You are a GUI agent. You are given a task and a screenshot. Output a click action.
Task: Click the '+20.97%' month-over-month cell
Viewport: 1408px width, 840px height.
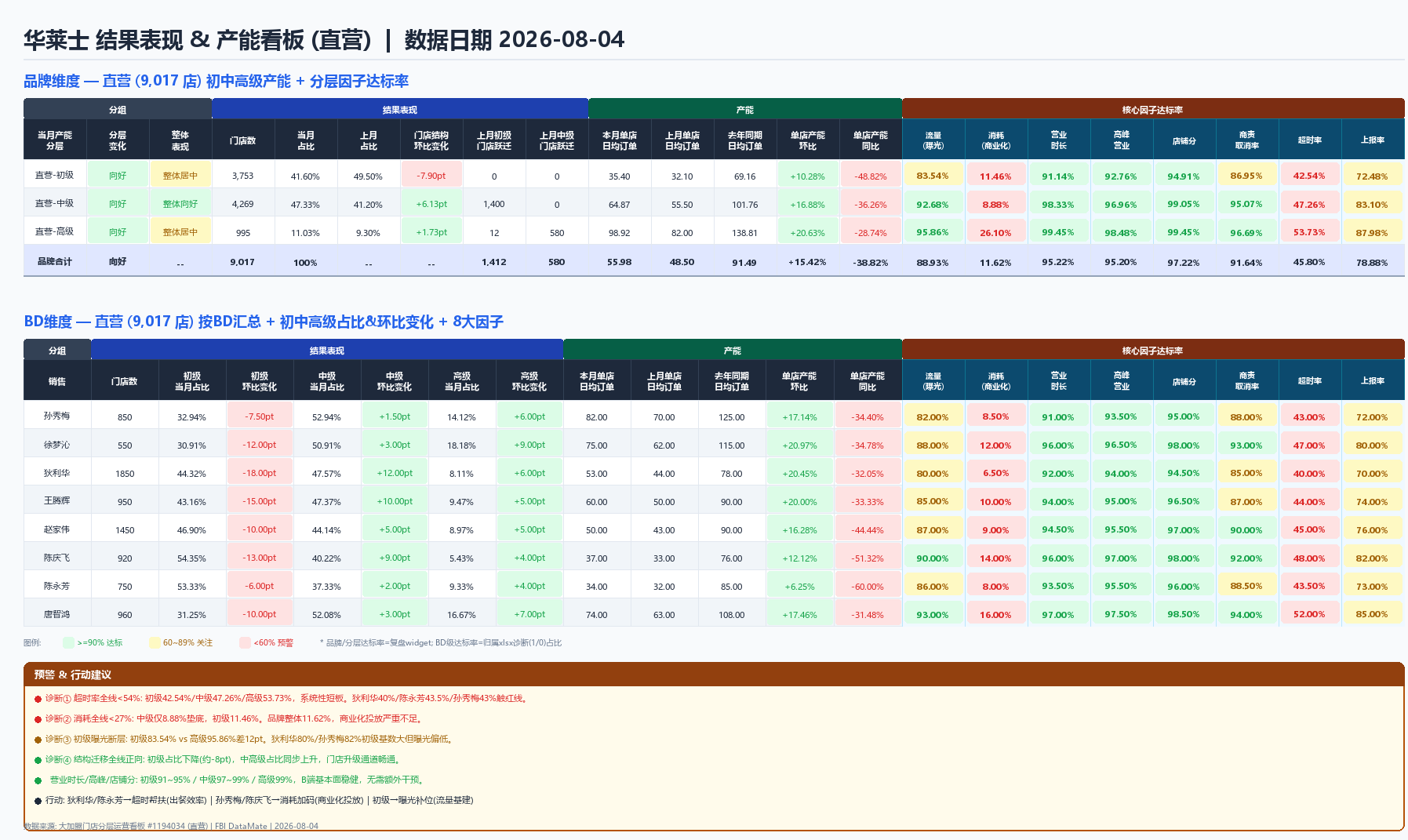(799, 445)
